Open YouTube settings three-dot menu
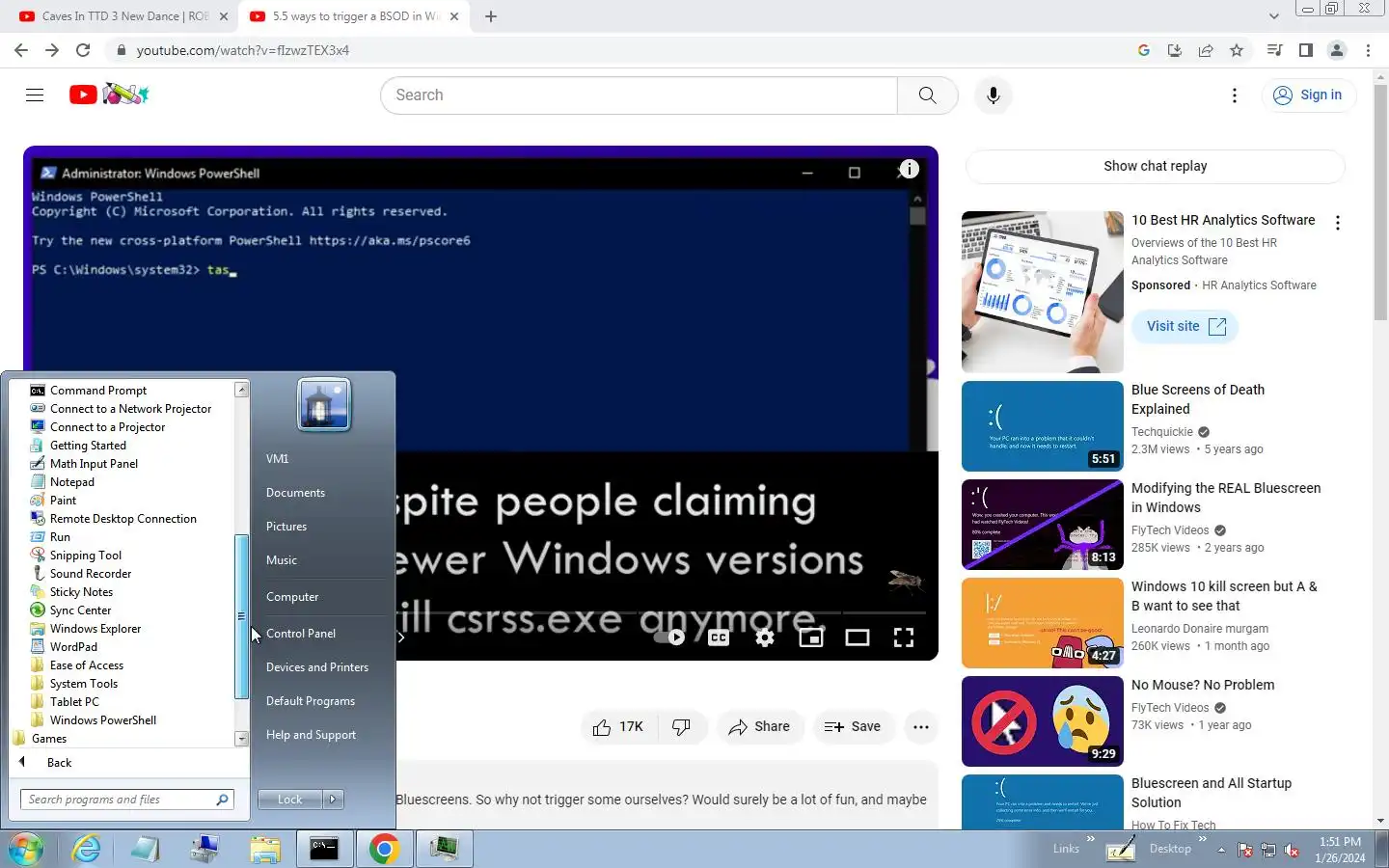This screenshot has width=1389, height=868. (x=1235, y=95)
